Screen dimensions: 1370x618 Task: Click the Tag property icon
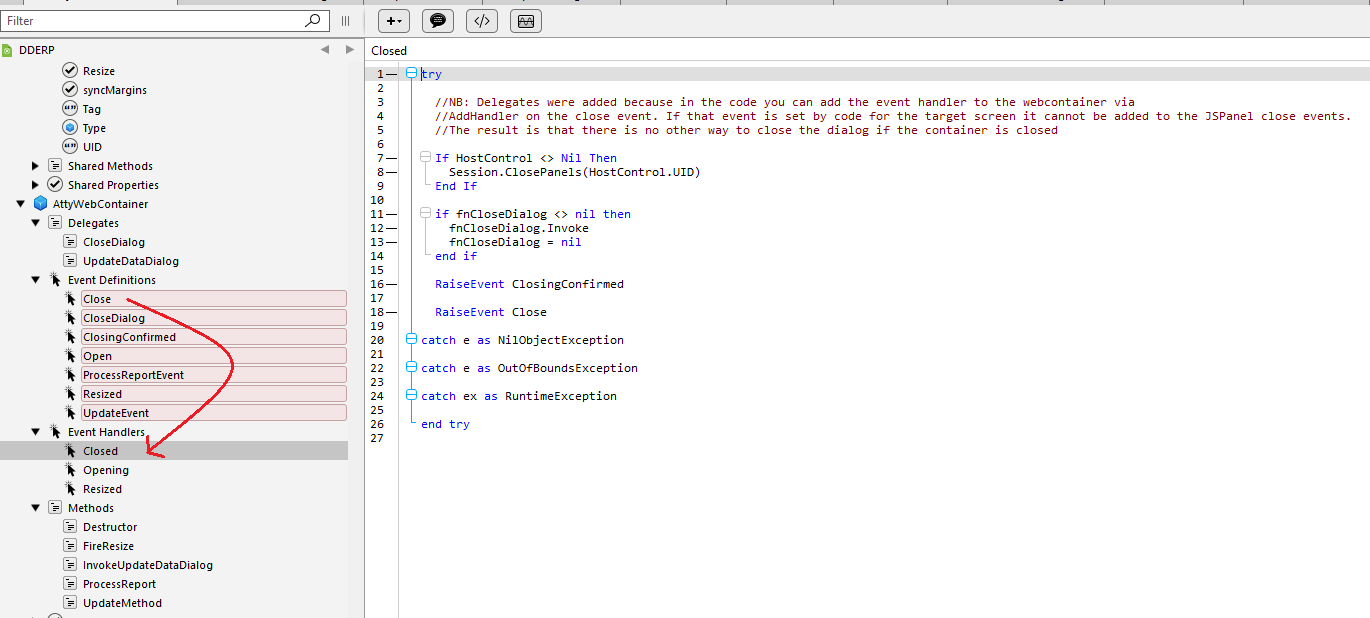70,109
